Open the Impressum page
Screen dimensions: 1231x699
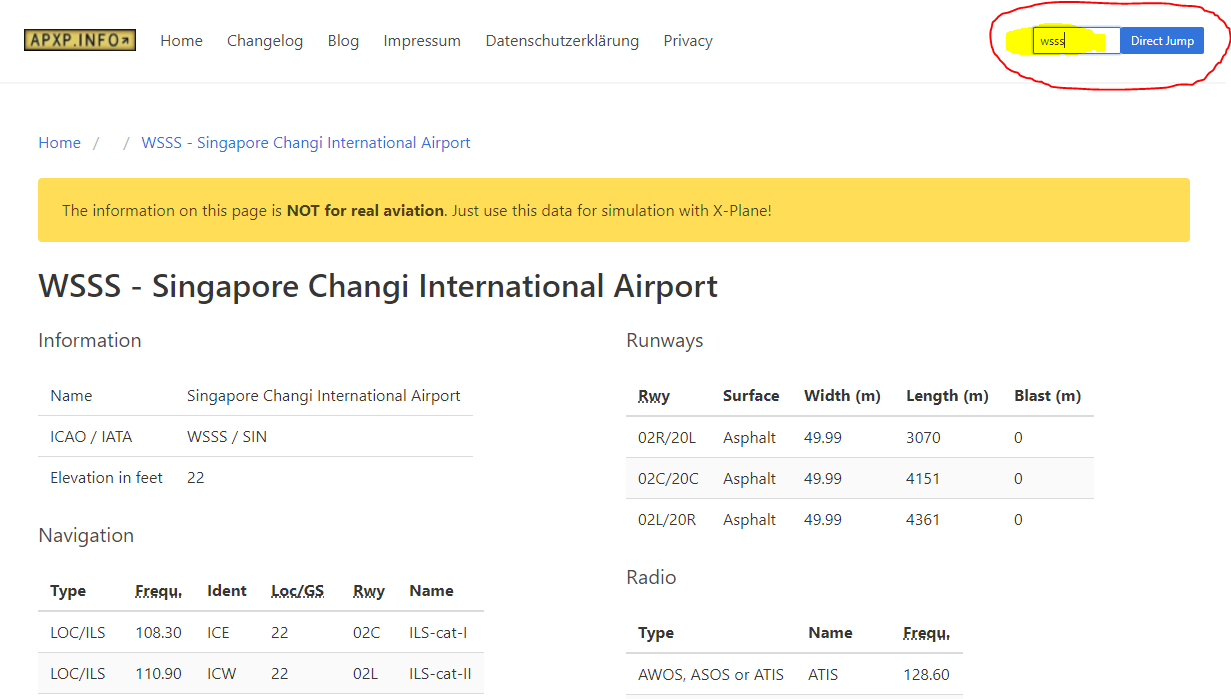coord(422,41)
